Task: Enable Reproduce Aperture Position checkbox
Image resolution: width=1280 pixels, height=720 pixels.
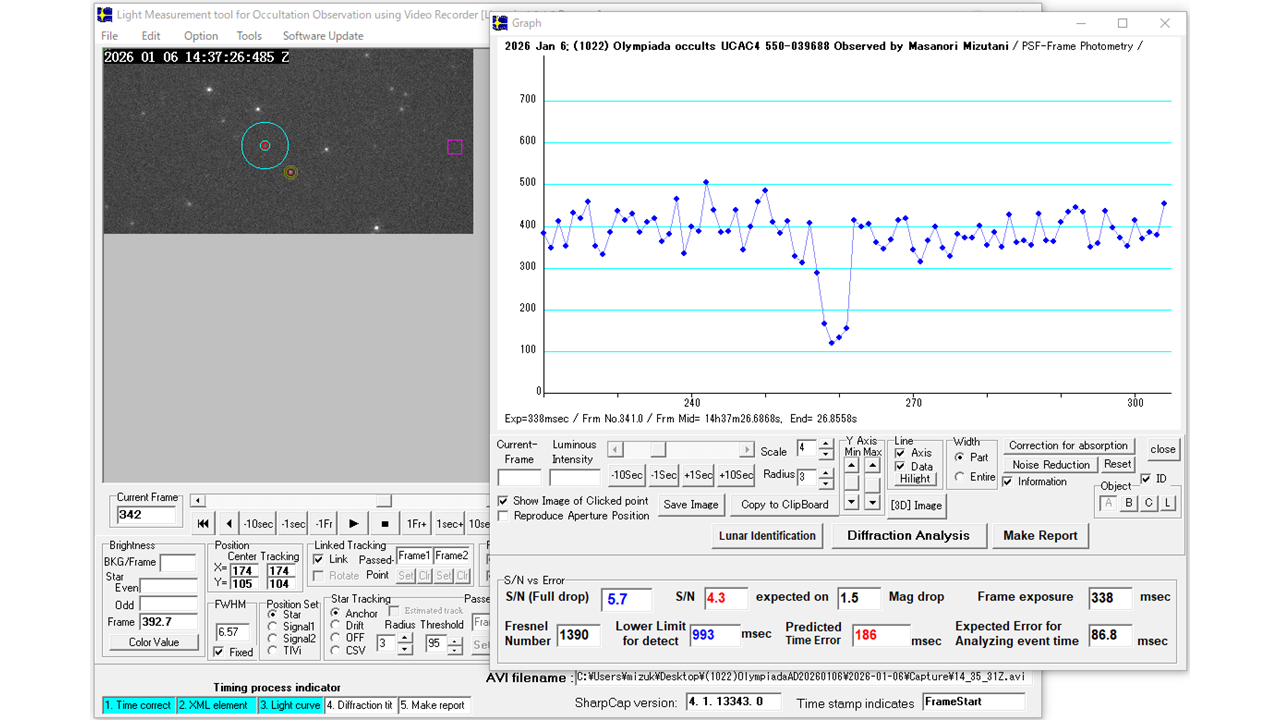Action: point(503,516)
